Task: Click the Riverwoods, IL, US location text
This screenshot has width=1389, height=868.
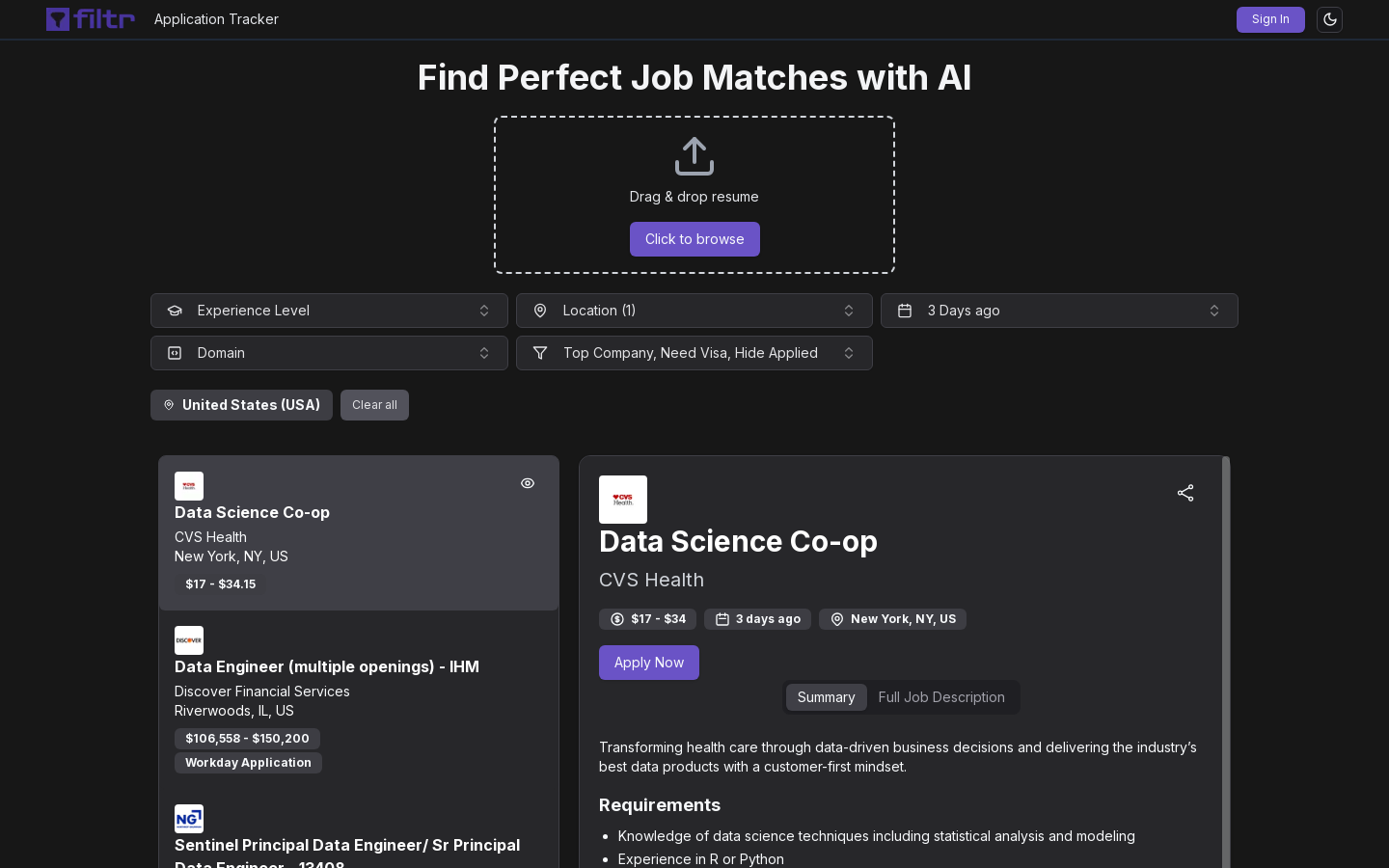Action: [x=234, y=711]
